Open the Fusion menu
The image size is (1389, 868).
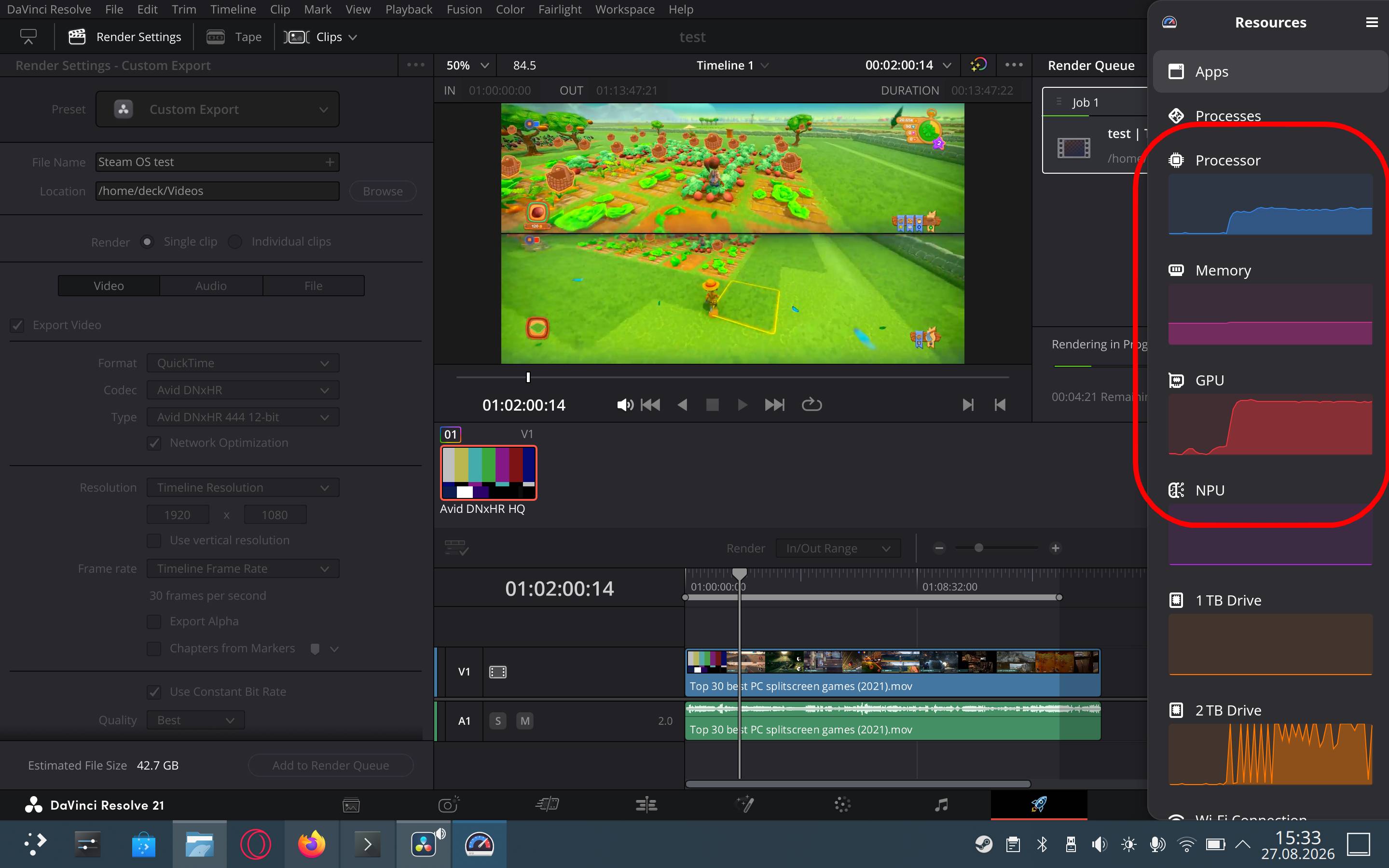(464, 9)
